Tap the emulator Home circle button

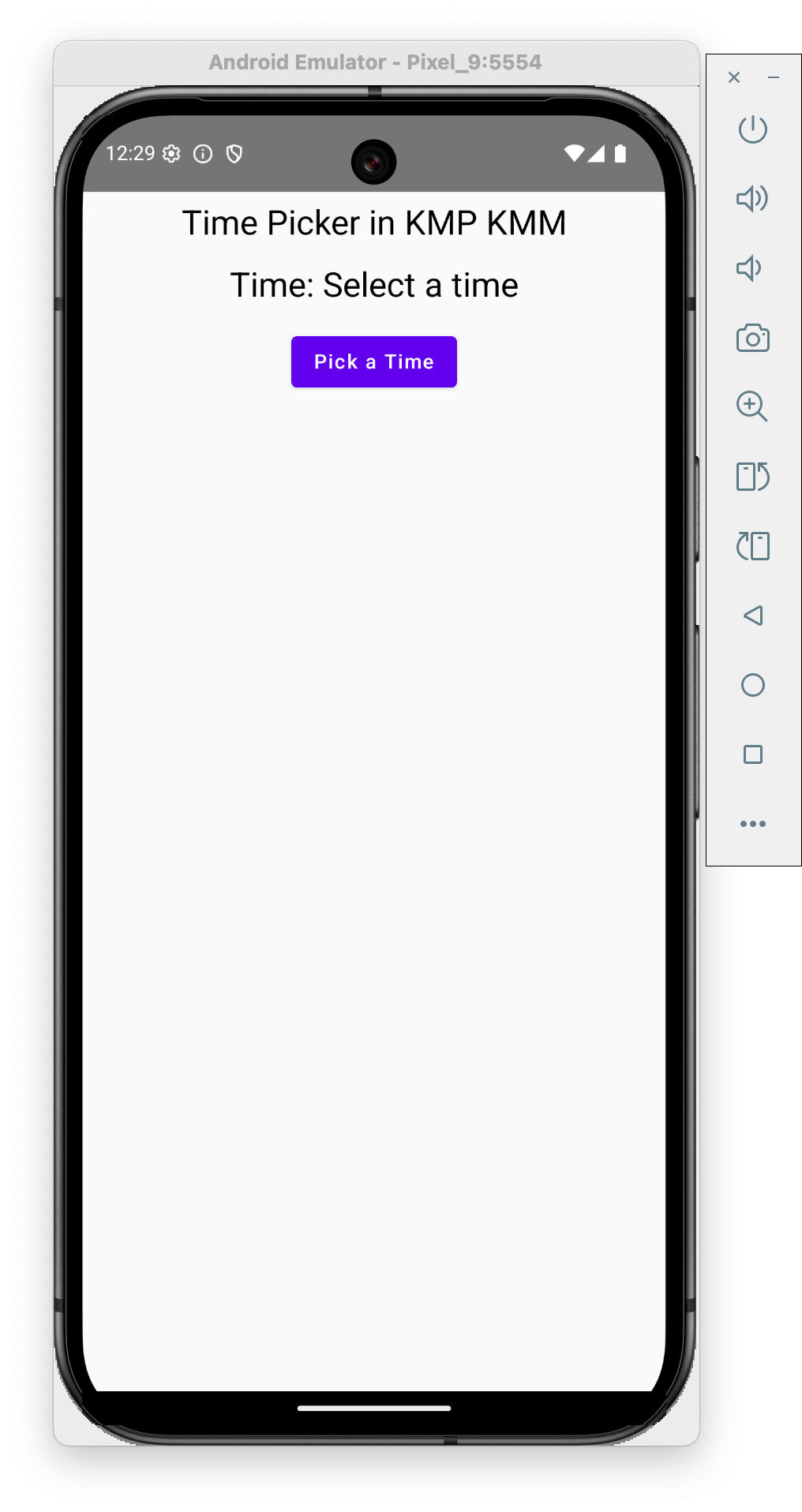click(x=753, y=685)
